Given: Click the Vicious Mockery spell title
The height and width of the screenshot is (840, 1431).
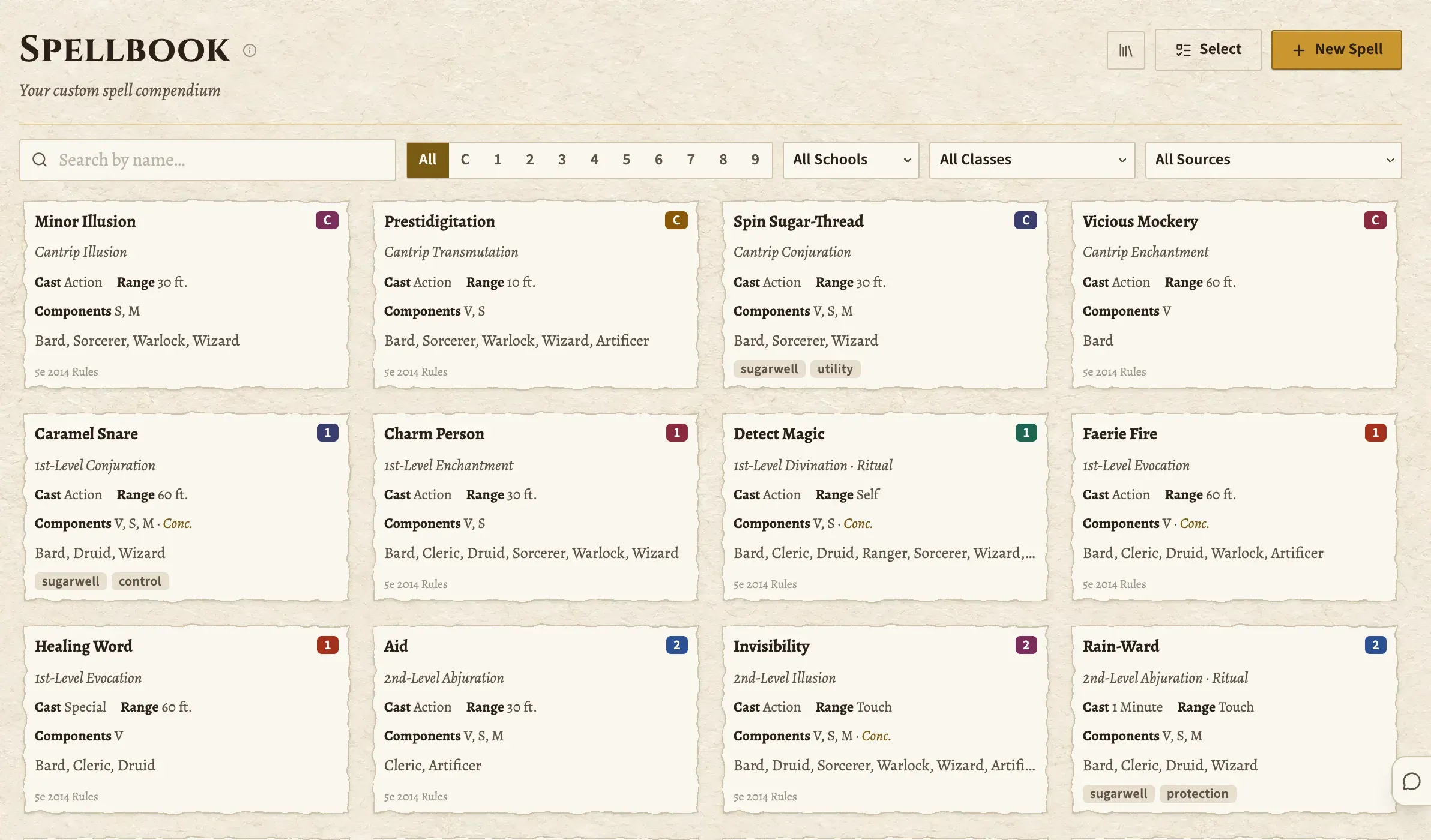Looking at the screenshot, I should pos(1140,221).
